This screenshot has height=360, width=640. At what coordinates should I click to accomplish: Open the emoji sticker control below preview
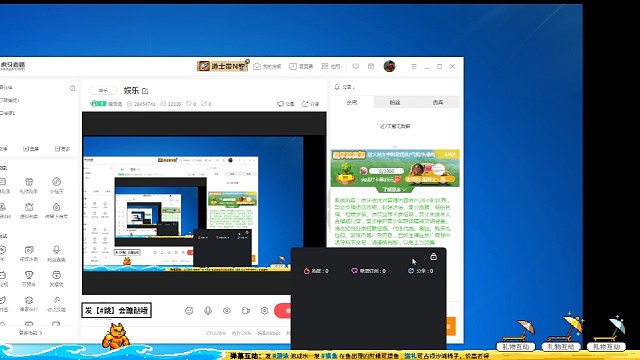tap(189, 311)
